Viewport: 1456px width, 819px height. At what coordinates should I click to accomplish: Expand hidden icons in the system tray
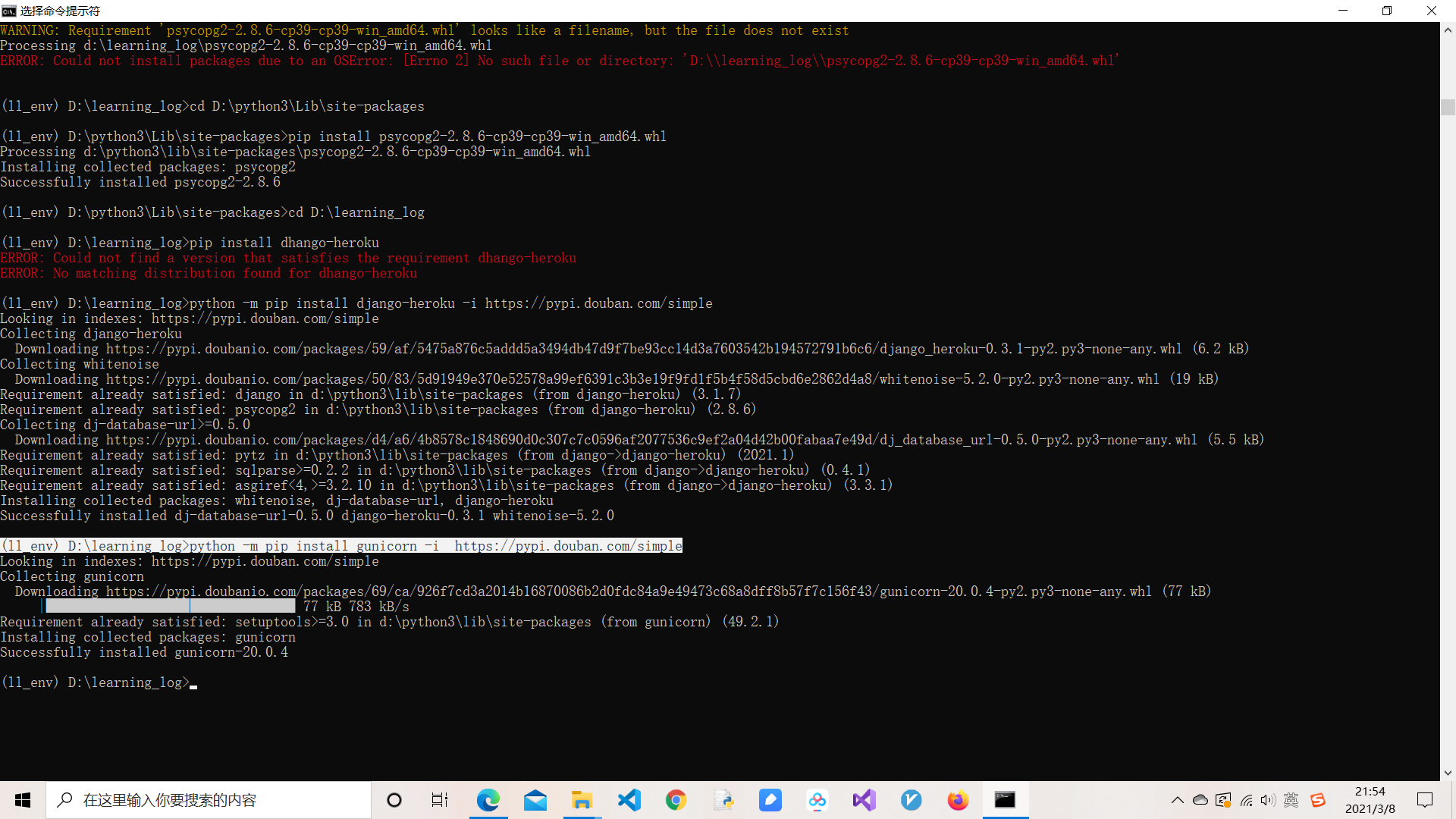1178,800
